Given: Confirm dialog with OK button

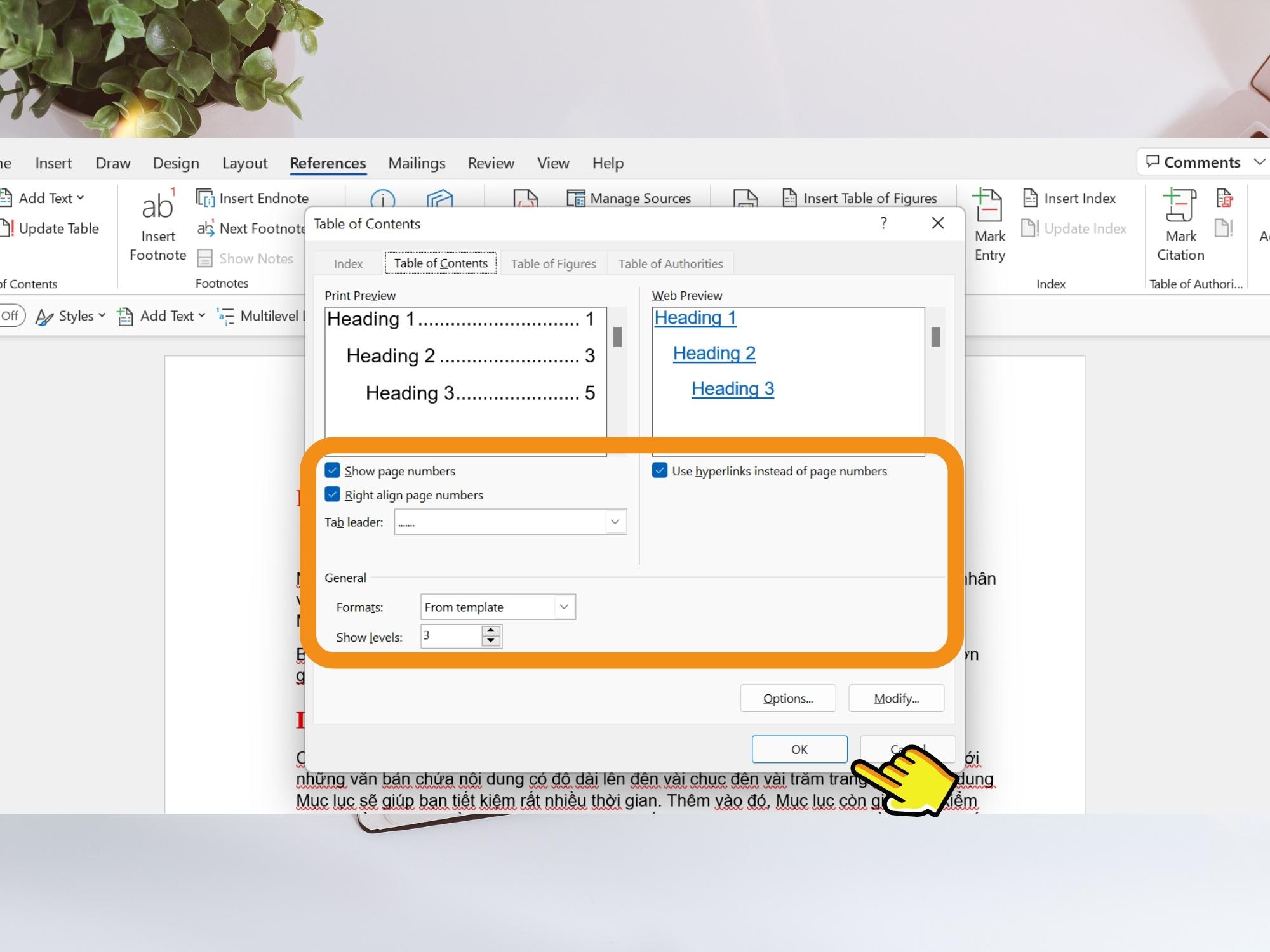Looking at the screenshot, I should point(799,749).
